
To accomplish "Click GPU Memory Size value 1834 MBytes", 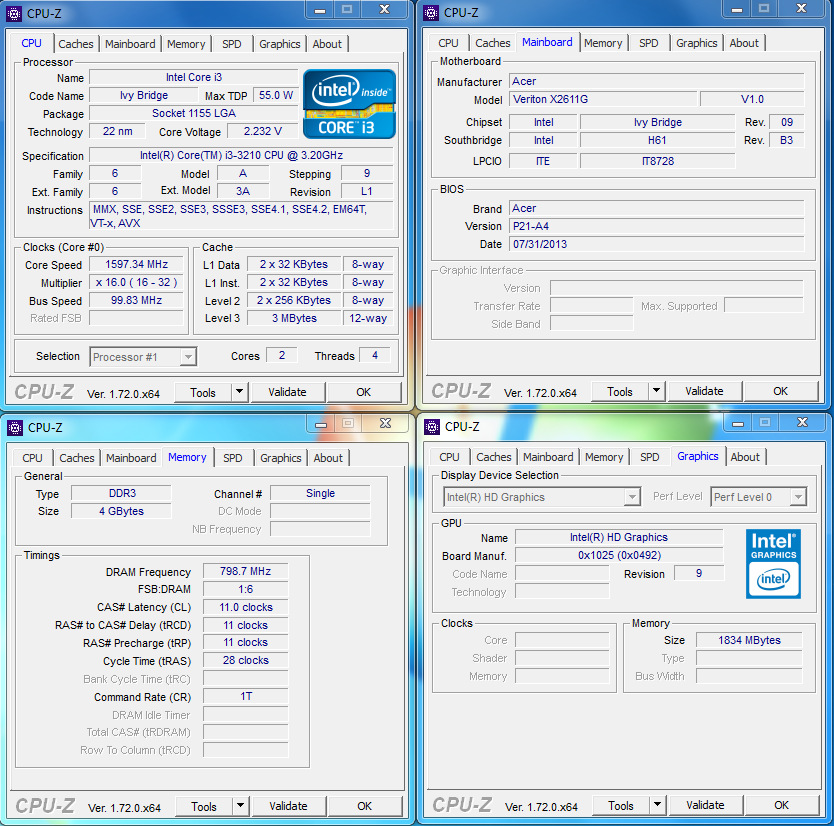I will tap(749, 640).
